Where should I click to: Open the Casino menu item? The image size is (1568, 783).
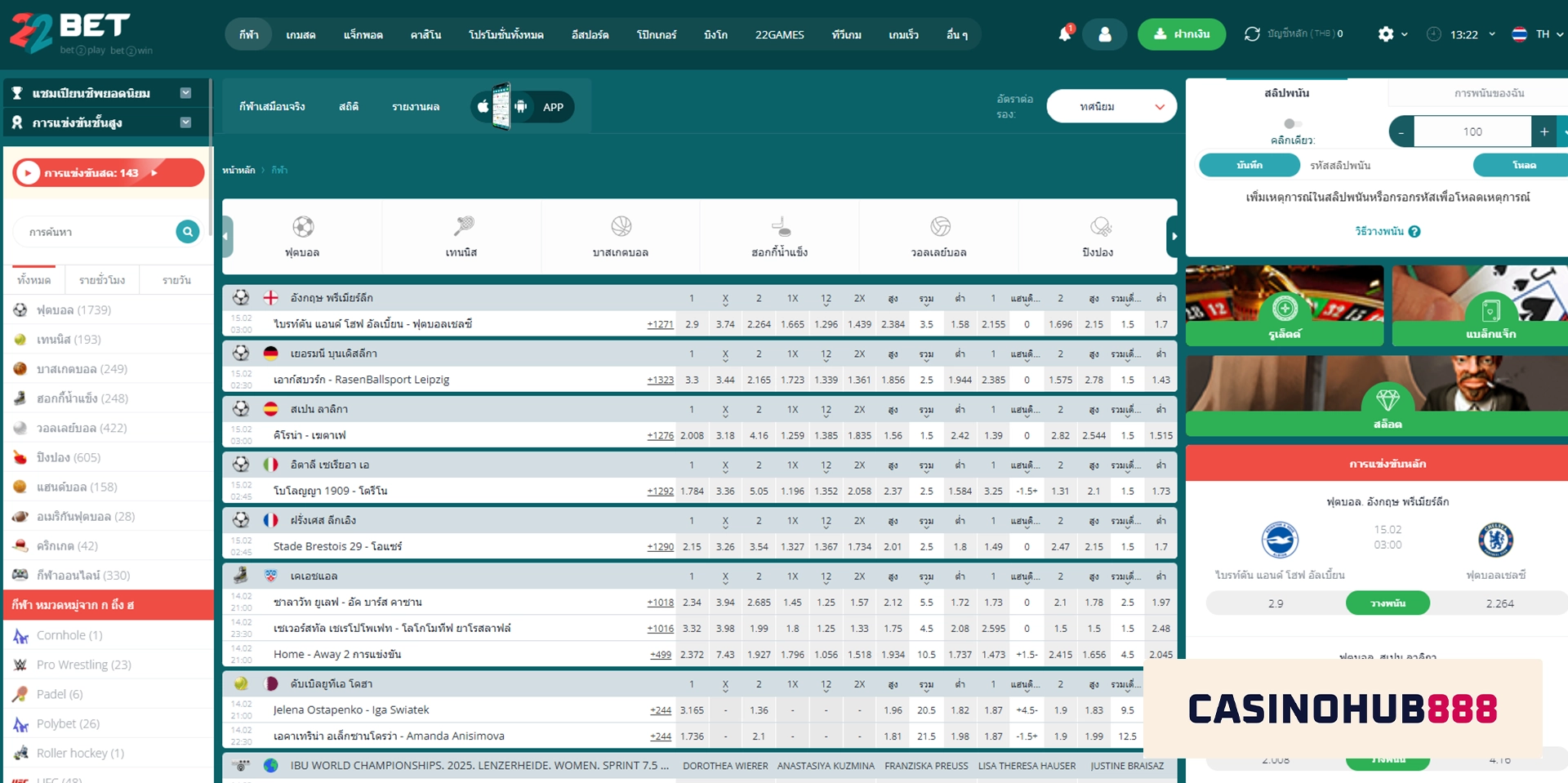click(x=425, y=34)
